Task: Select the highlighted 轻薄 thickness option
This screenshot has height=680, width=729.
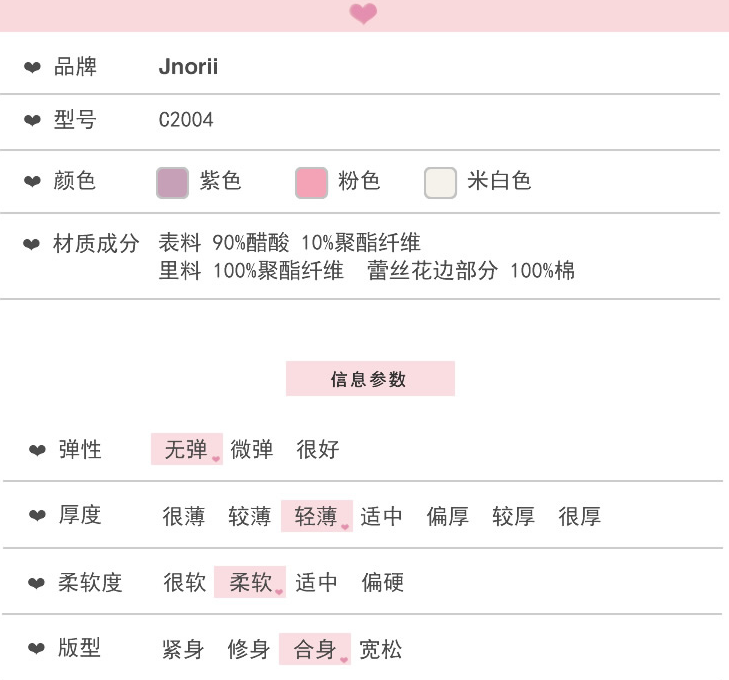Action: tap(316, 516)
